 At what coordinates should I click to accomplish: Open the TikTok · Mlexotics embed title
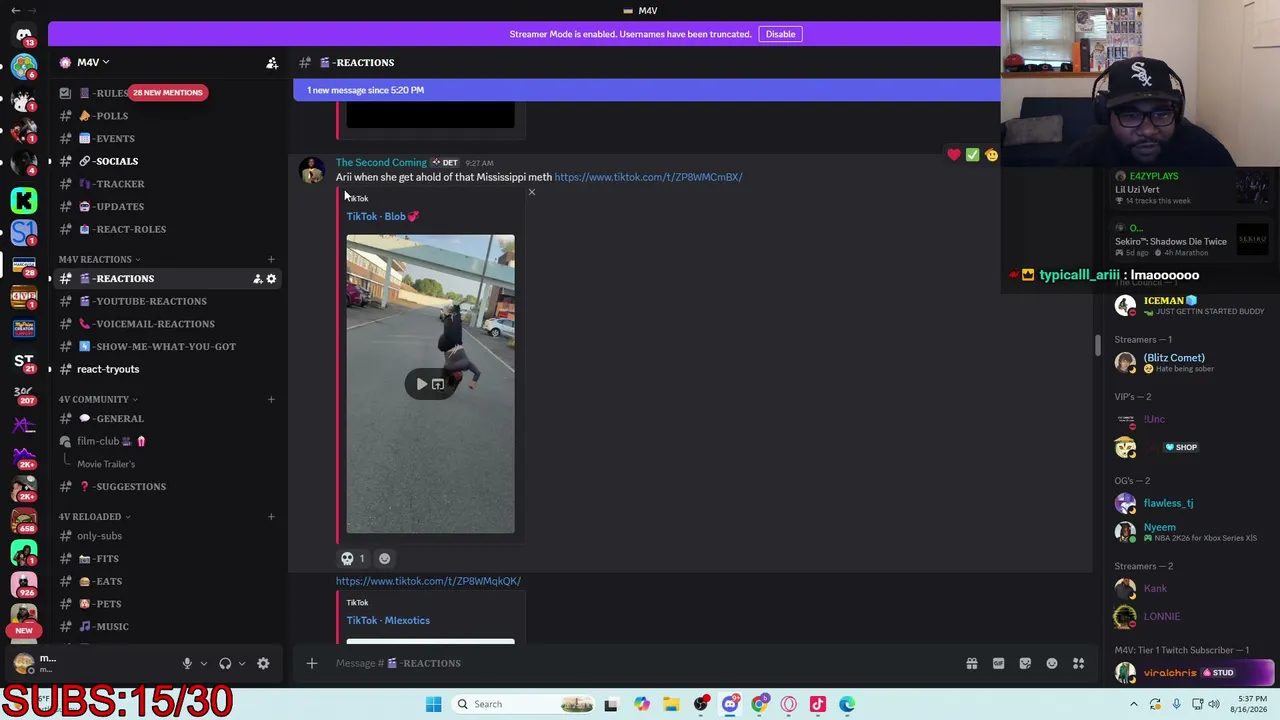(x=388, y=620)
